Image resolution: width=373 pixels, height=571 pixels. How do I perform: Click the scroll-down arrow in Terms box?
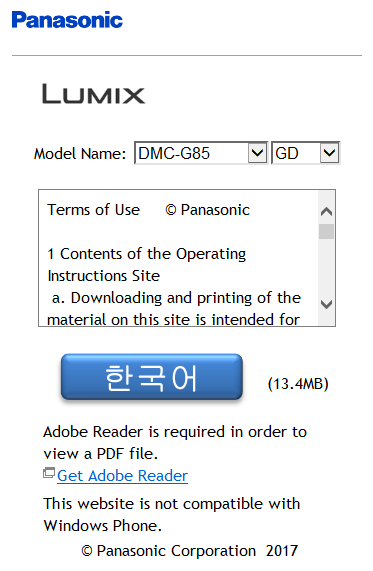[326, 304]
